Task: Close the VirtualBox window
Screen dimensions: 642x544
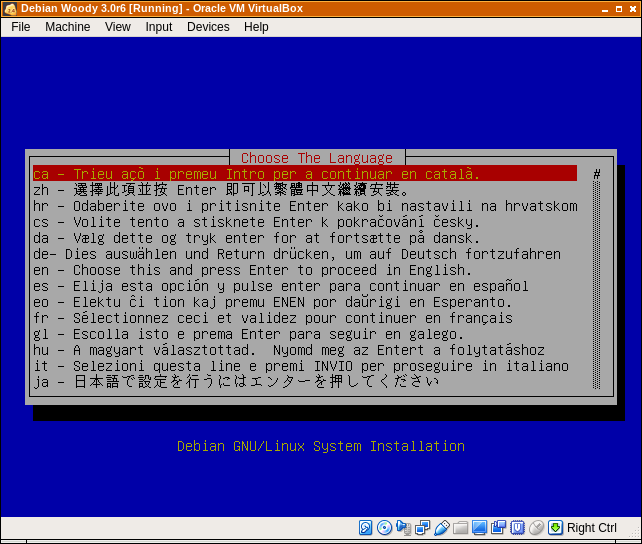Action: tap(633, 9)
